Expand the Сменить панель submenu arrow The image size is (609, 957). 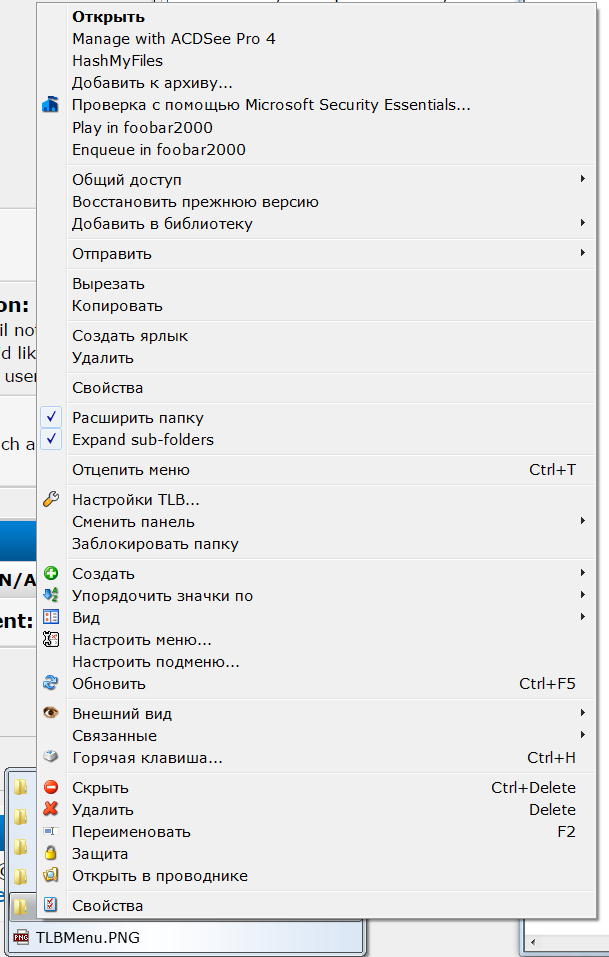582,521
